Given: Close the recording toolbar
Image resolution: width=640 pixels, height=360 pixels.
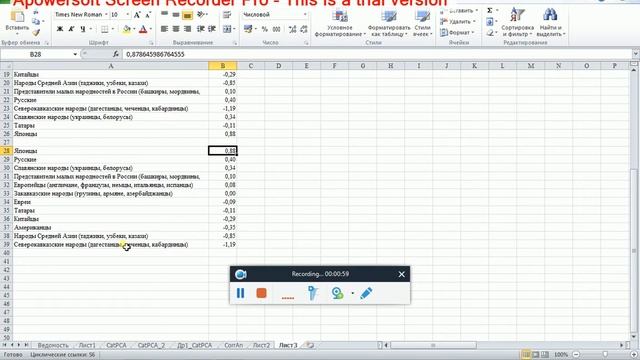Looking at the screenshot, I should 402,274.
